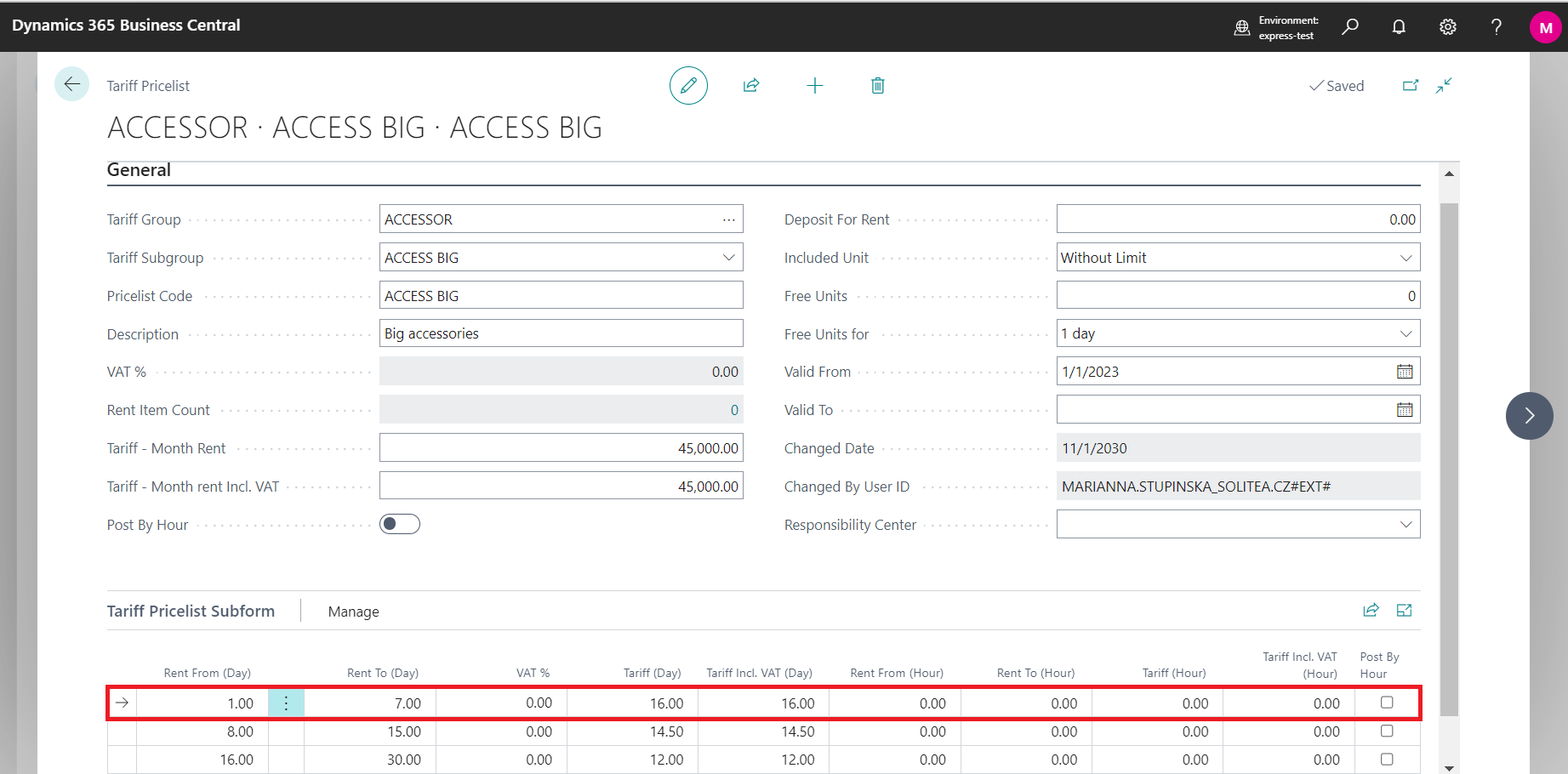Check Post By Hour in first row
1568x774 pixels.
click(1387, 703)
